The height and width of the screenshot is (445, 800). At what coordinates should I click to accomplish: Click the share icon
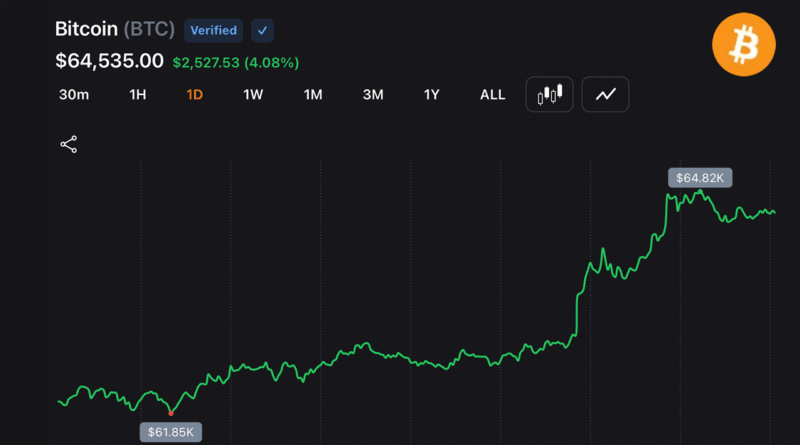pyautogui.click(x=68, y=144)
